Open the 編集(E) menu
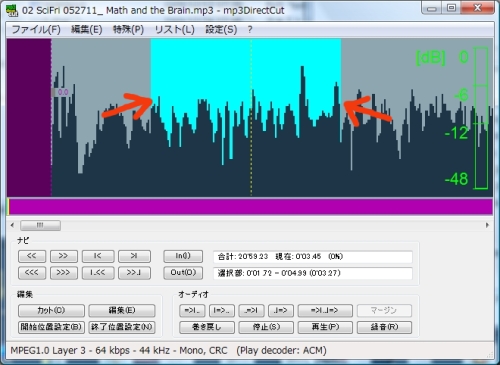Viewport: 500px width, 365px height. pos(86,30)
